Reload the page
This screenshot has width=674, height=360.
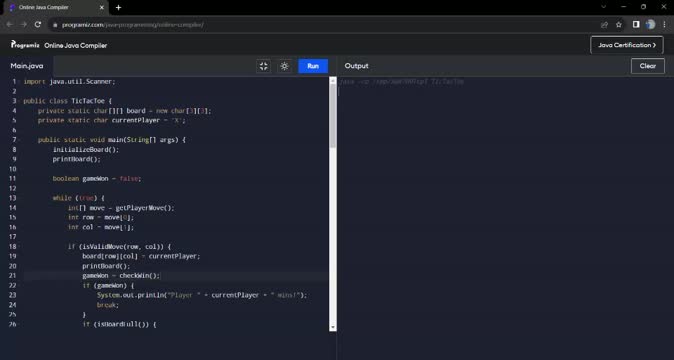[38, 24]
